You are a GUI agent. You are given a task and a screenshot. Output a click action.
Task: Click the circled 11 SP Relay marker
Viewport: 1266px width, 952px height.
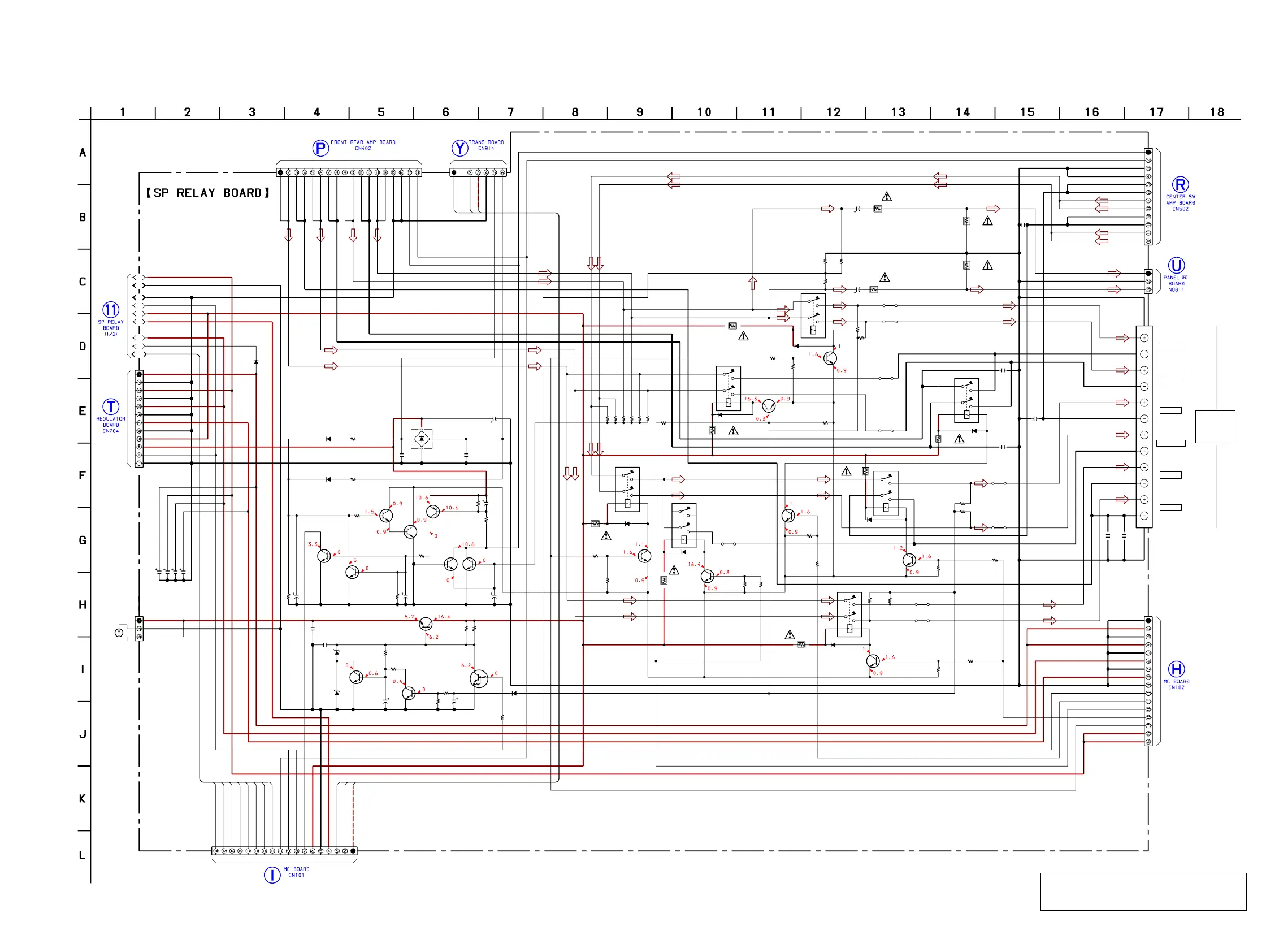pos(110,310)
